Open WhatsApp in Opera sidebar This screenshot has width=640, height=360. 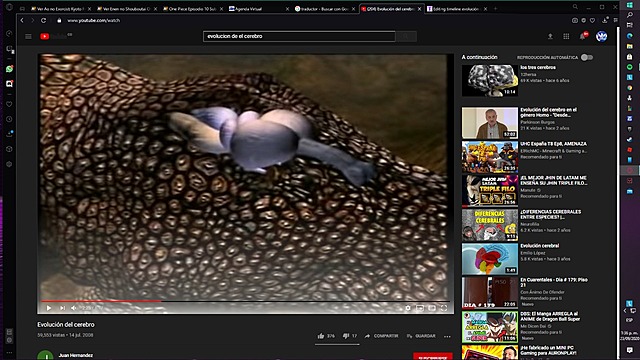(x=9, y=69)
